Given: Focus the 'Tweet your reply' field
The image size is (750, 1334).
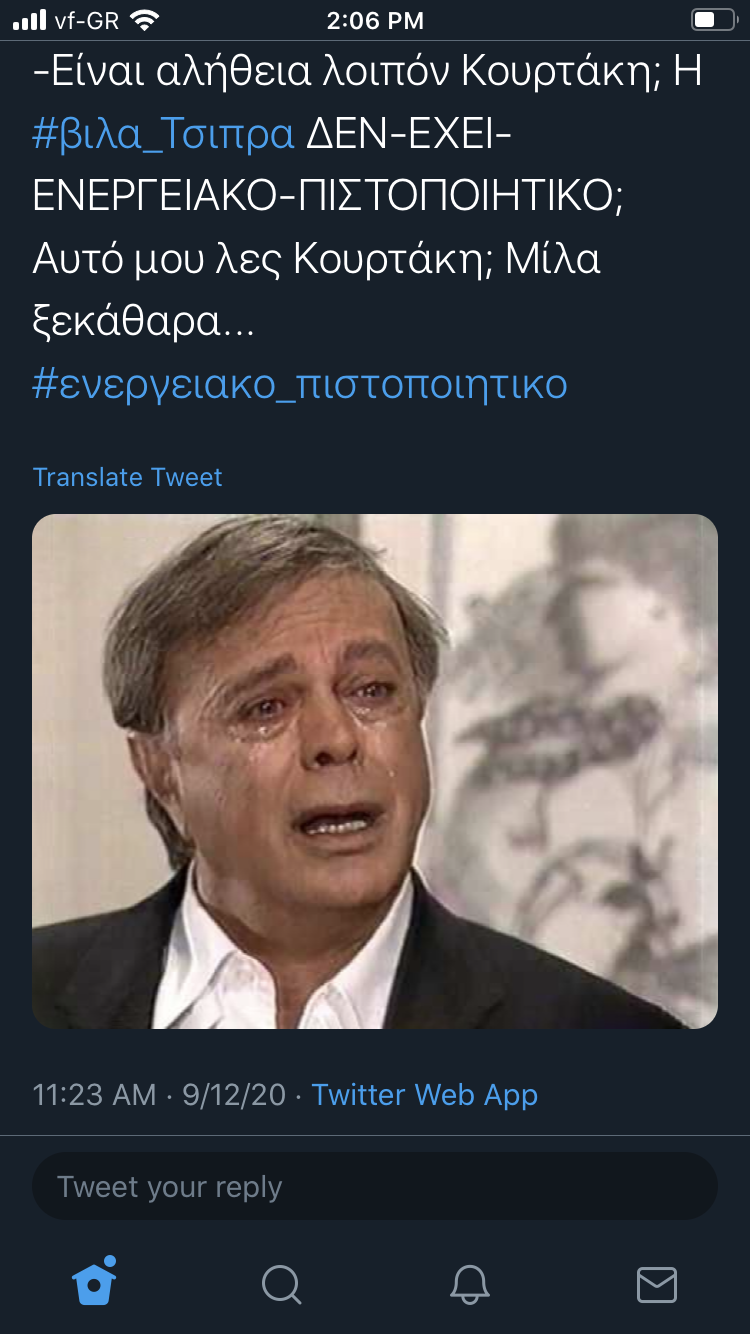Looking at the screenshot, I should point(375,1187).
